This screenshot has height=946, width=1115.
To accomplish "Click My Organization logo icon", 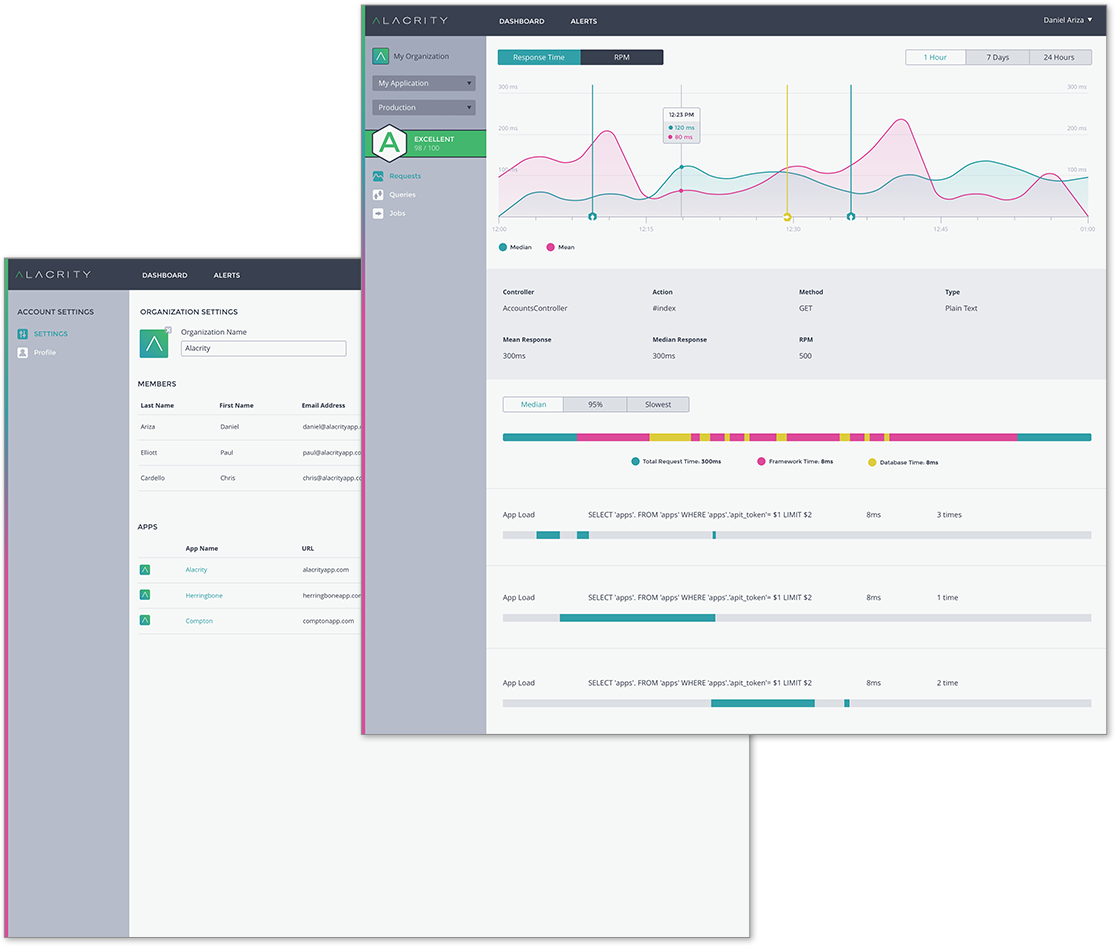I will click(x=380, y=56).
